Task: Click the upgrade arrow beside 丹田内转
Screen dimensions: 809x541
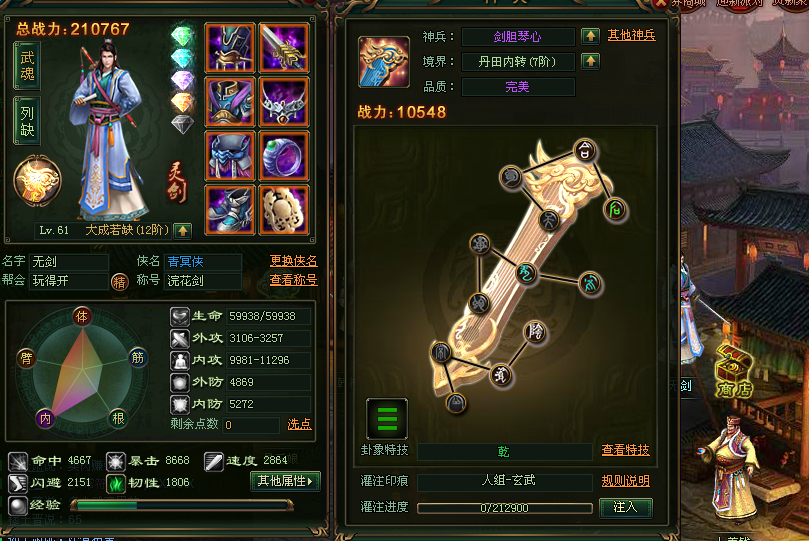Action: [x=590, y=61]
